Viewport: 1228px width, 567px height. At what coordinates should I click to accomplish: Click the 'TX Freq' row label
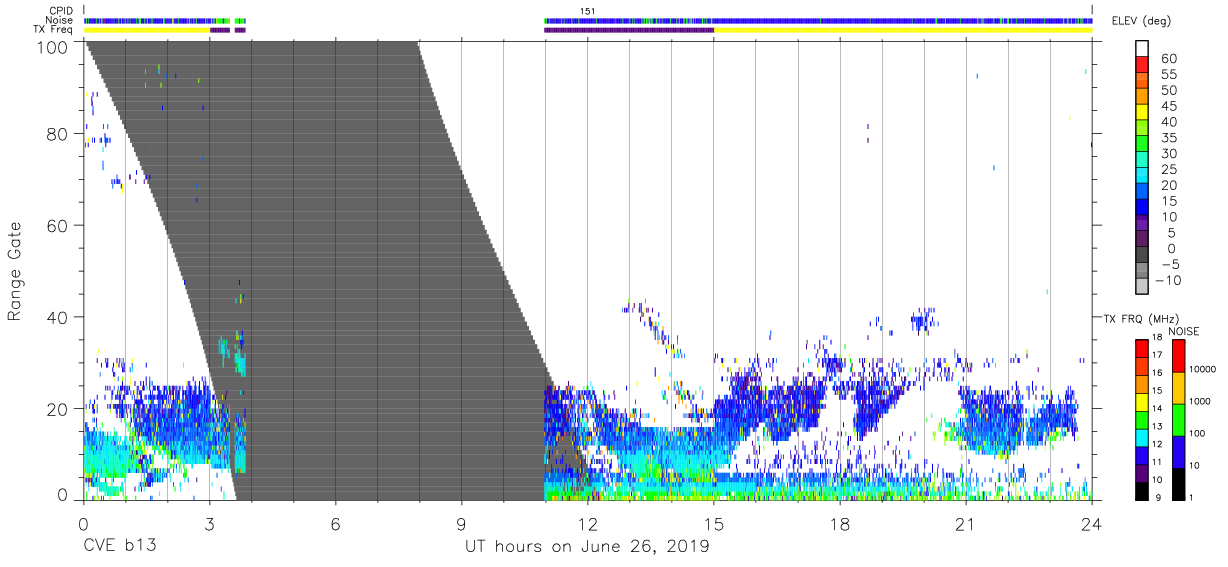(52, 29)
